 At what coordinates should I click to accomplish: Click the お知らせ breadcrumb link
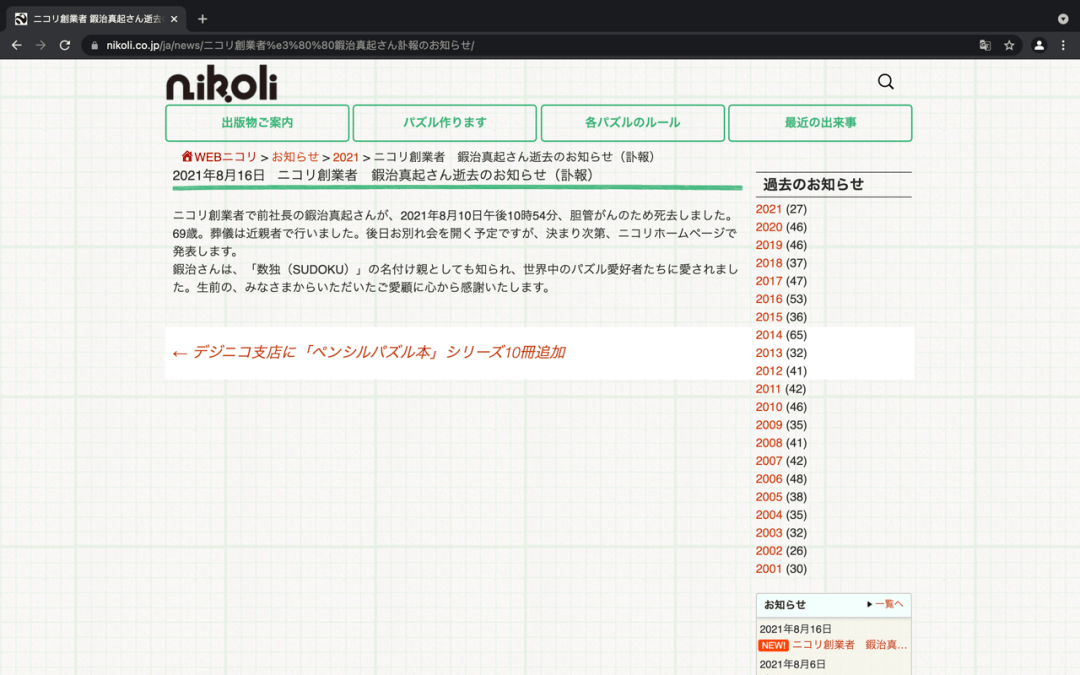click(295, 157)
